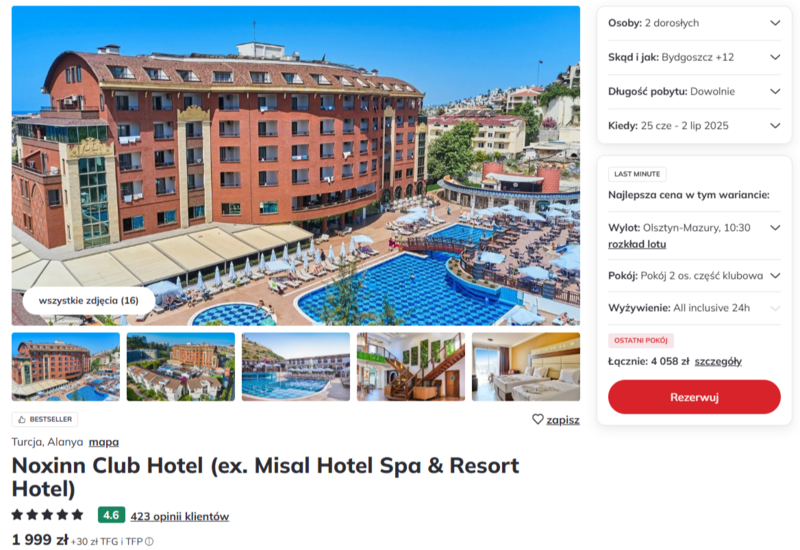Click the heart icon next to zapisz
This screenshot has height=550, width=800.
click(x=537, y=419)
